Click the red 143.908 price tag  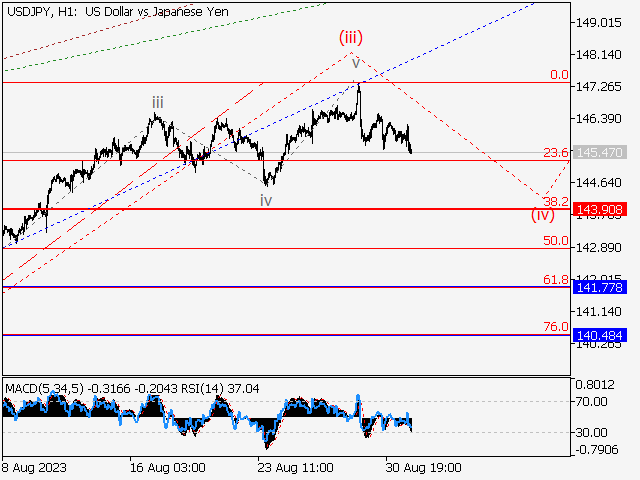click(600, 210)
